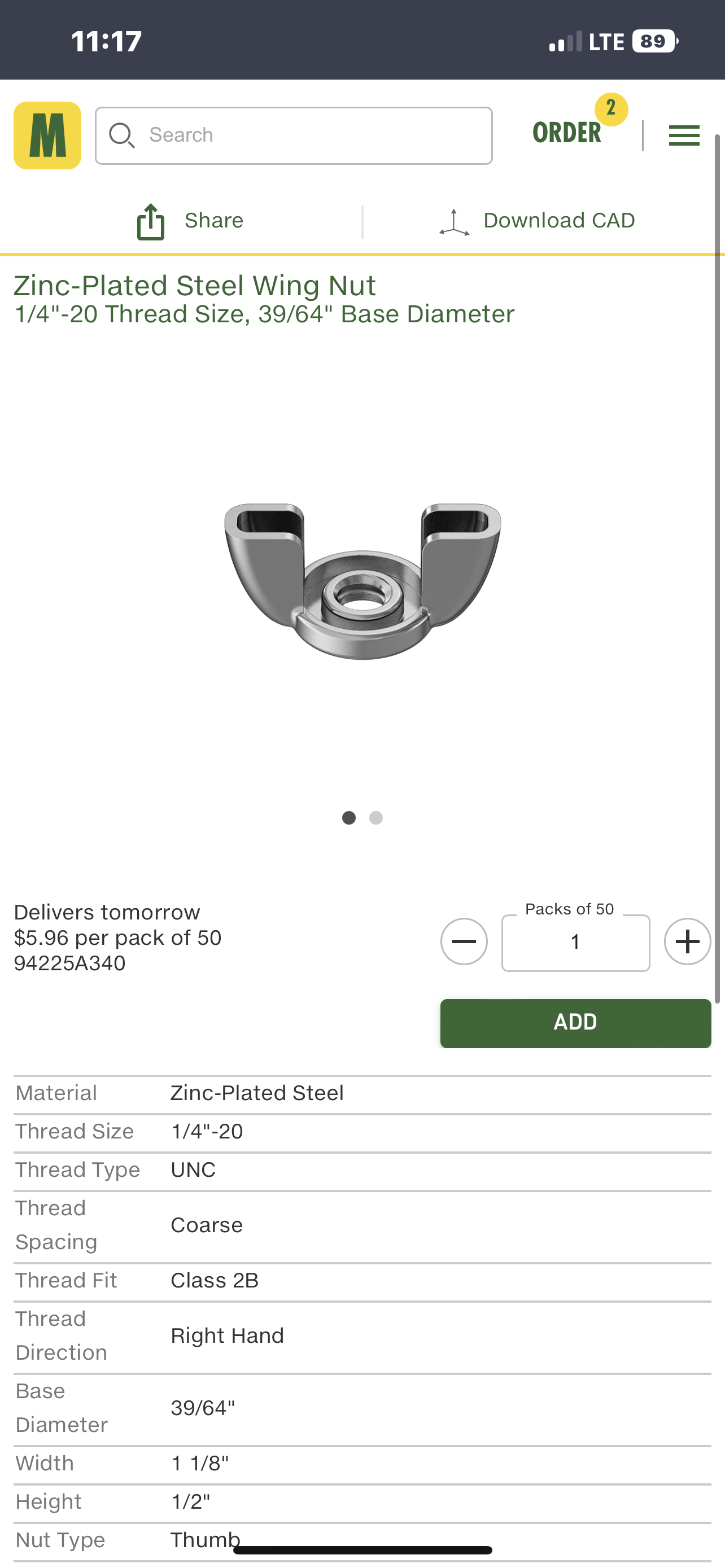Open the hamburger menu icon
This screenshot has height=1568, width=725.
point(684,135)
